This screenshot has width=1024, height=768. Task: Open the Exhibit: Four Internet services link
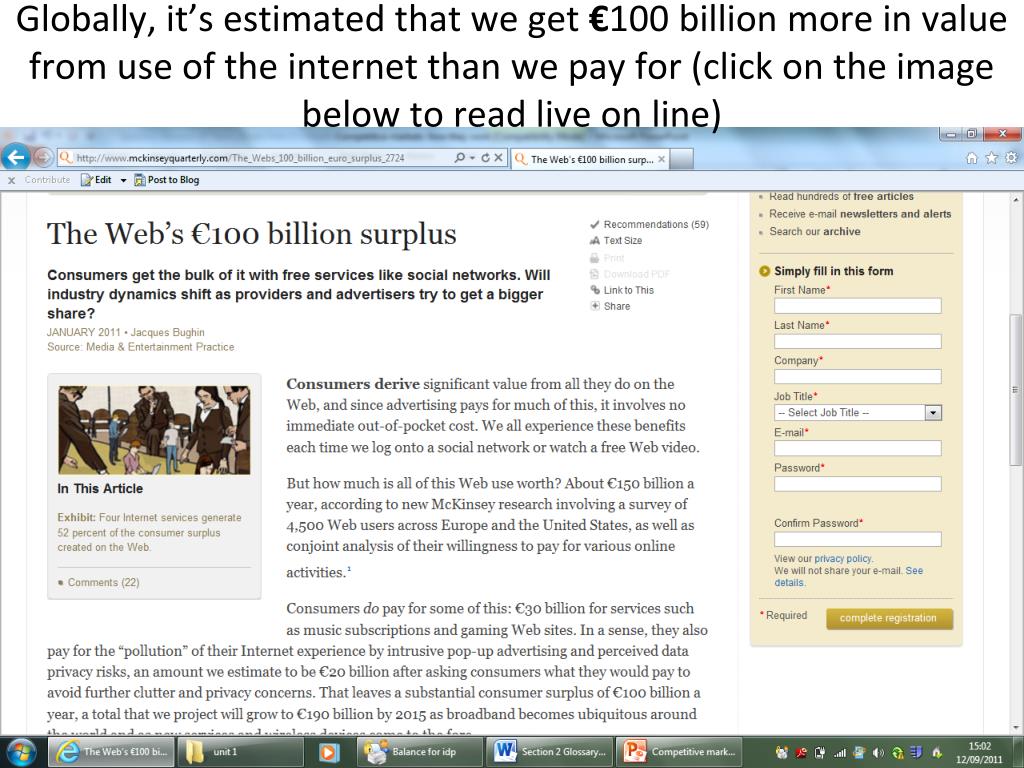pyautogui.click(x=150, y=532)
